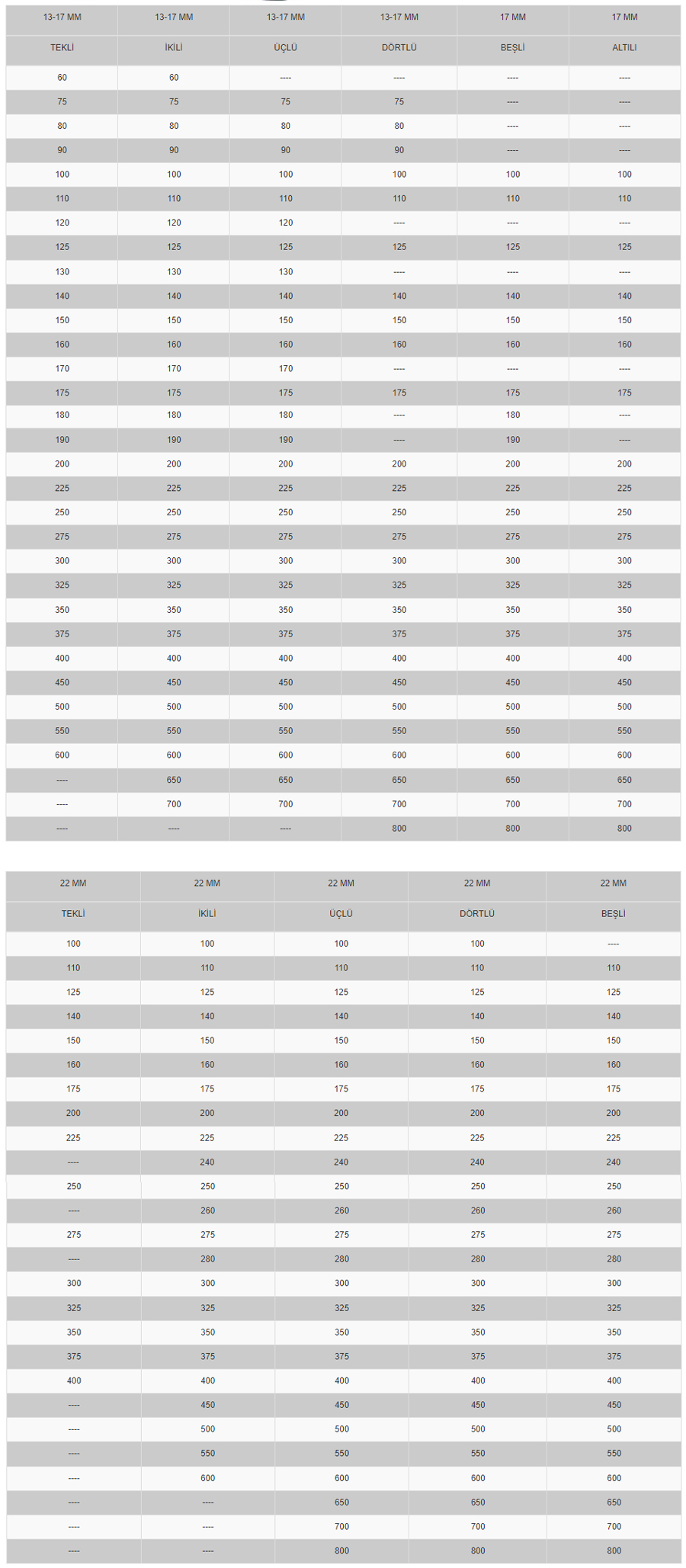Click the 130 cell under top ÜÇLÜ column
Viewport: 686px width, 1568px height.
pos(285,272)
